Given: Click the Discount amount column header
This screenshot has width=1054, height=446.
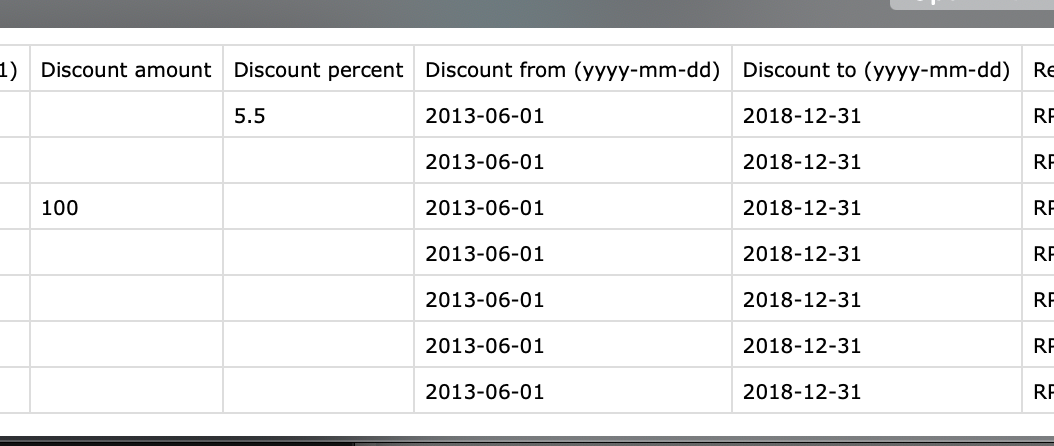Looking at the screenshot, I should [126, 70].
